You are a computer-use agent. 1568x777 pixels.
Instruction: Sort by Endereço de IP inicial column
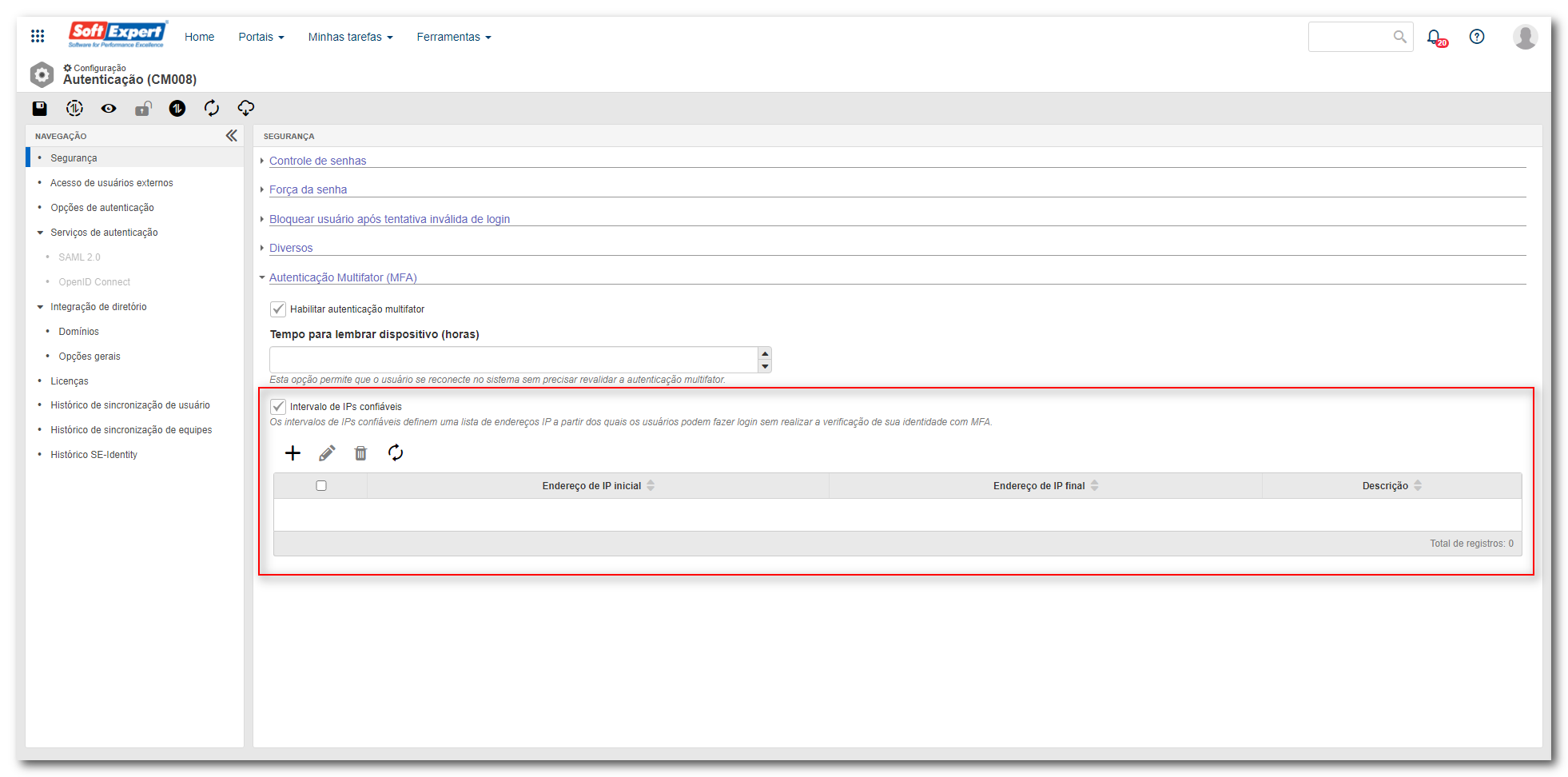pyautogui.click(x=598, y=486)
